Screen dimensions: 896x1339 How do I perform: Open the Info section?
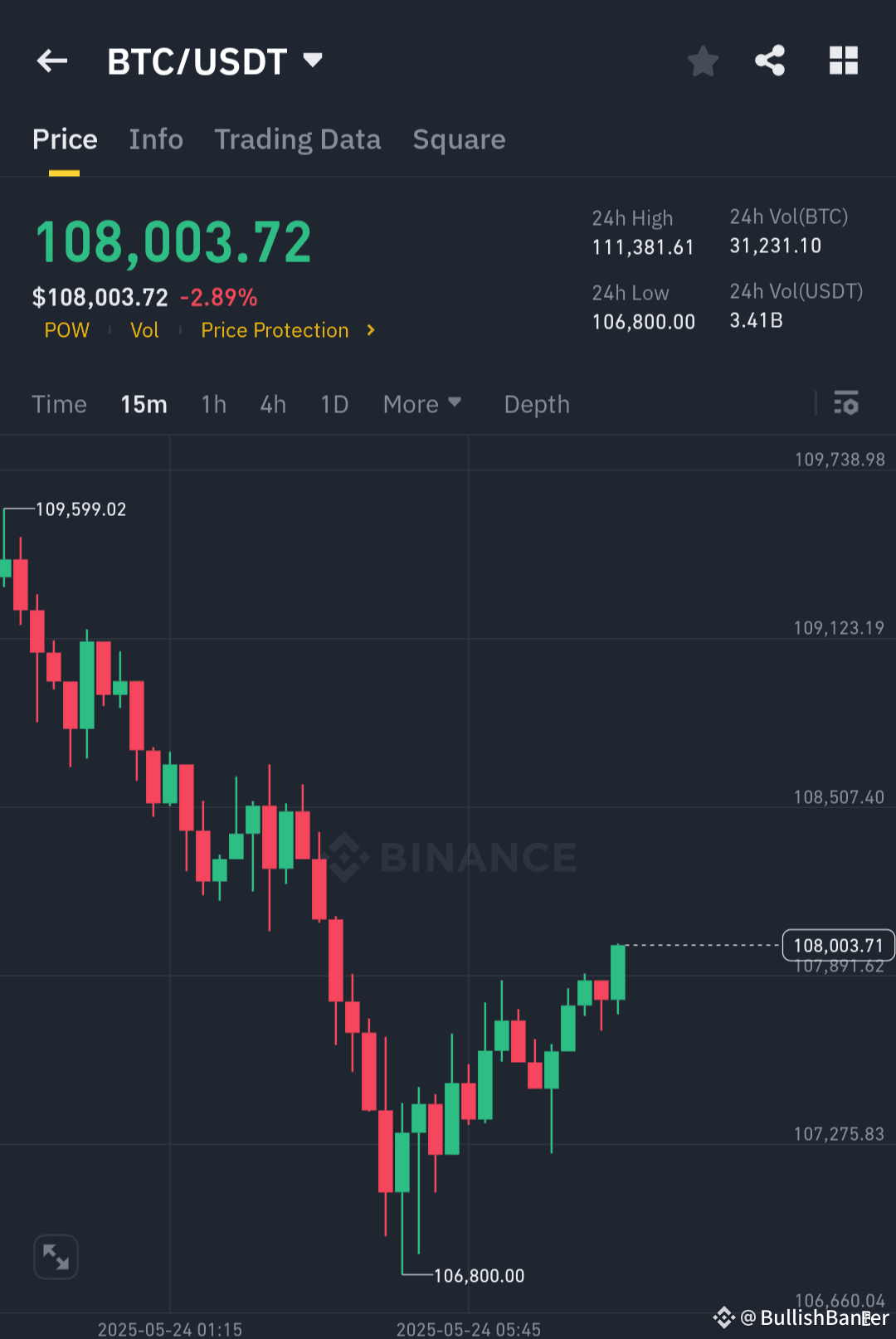tap(155, 139)
